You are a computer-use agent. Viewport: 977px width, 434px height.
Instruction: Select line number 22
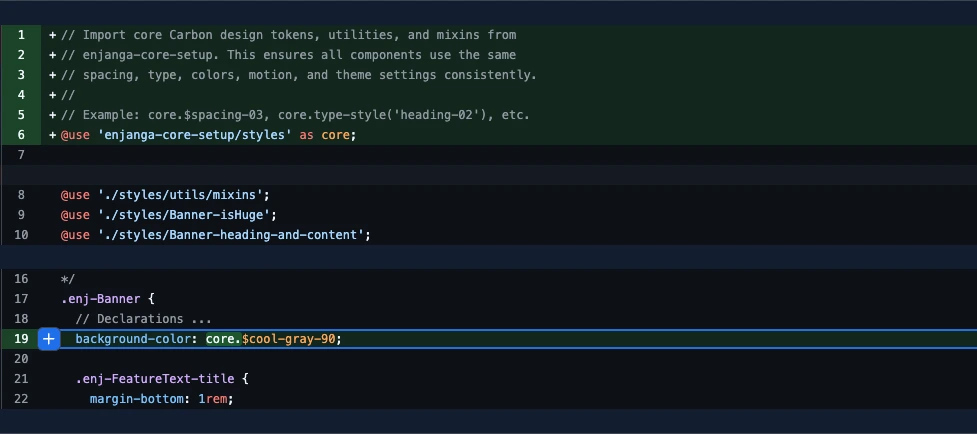tap(21, 399)
